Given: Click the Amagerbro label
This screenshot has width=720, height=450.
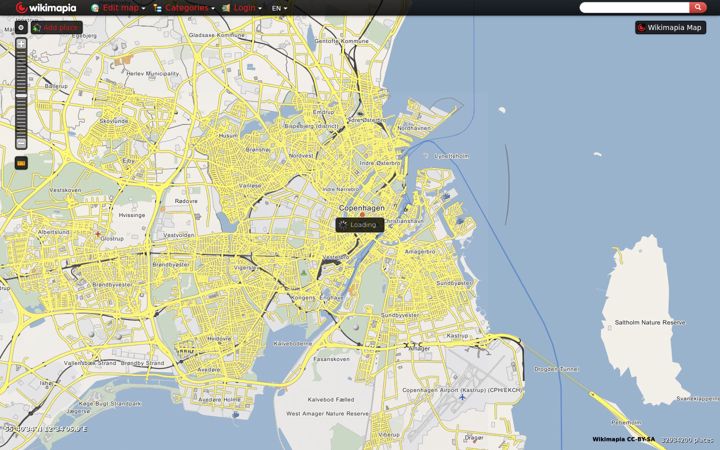Looking at the screenshot, I should 420,252.
